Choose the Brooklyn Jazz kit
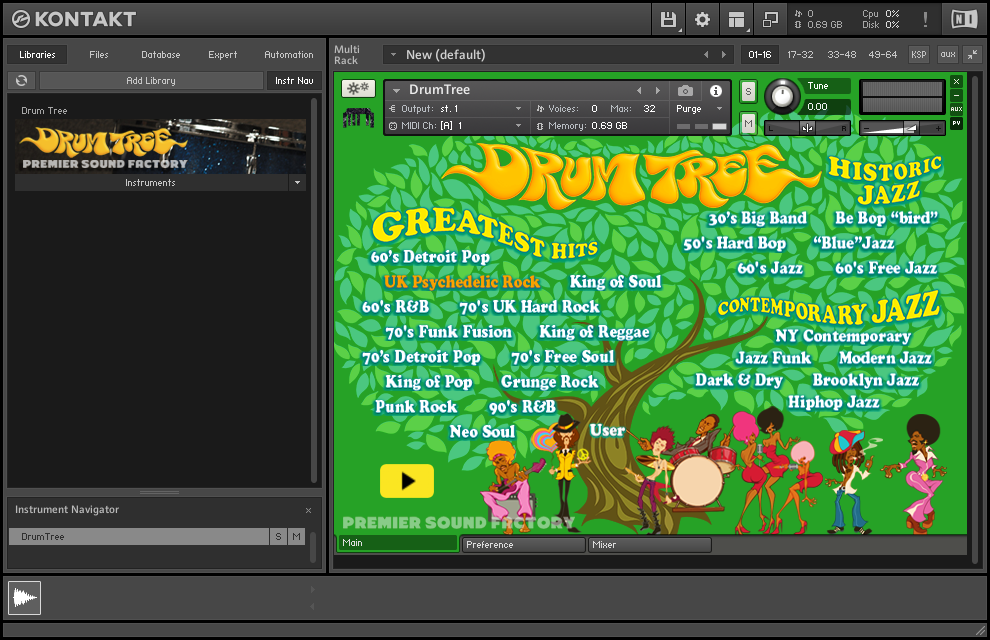990x640 pixels. click(866, 380)
